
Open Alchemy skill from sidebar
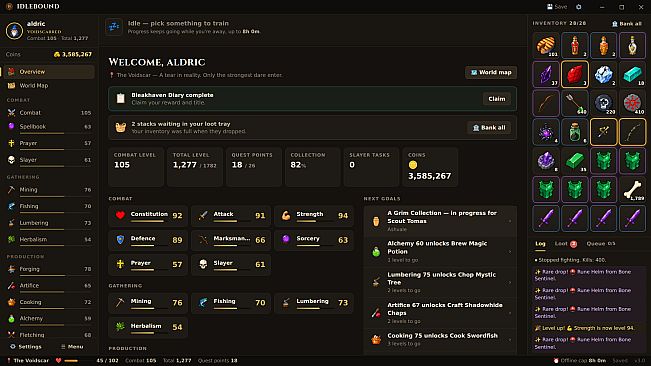[49, 319]
